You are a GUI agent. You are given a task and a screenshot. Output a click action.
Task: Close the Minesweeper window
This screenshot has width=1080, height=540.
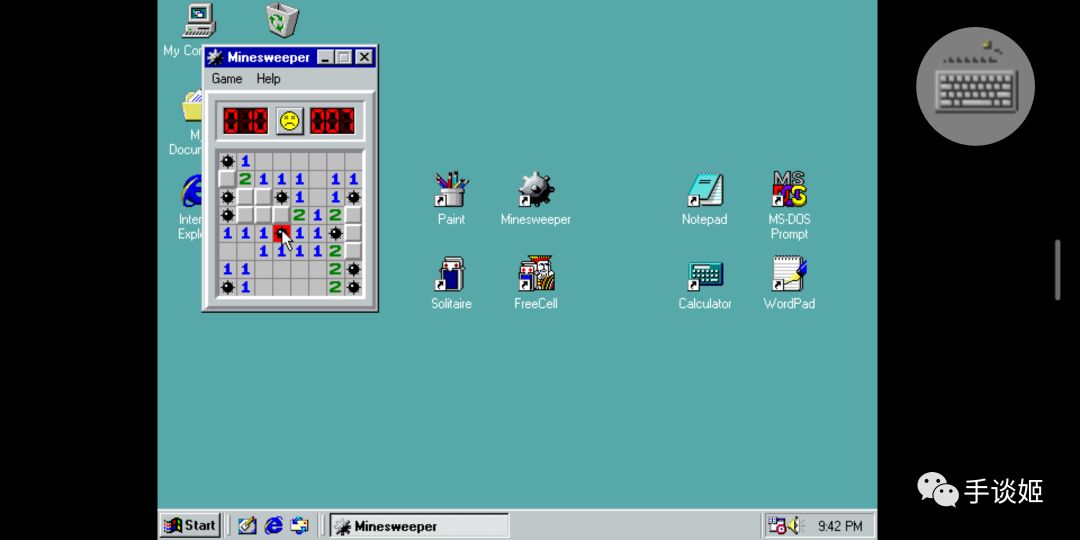[364, 57]
